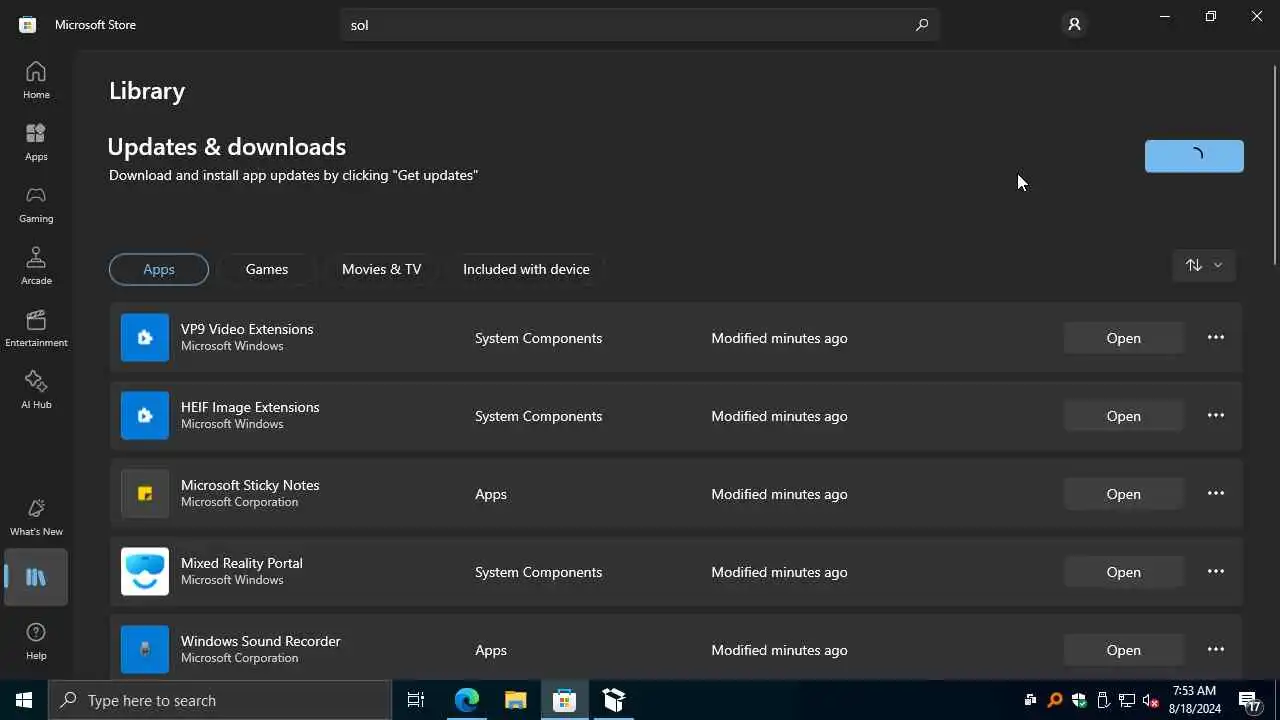1280x720 pixels.
Task: Expand the sort and filter dropdown
Action: point(1204,265)
